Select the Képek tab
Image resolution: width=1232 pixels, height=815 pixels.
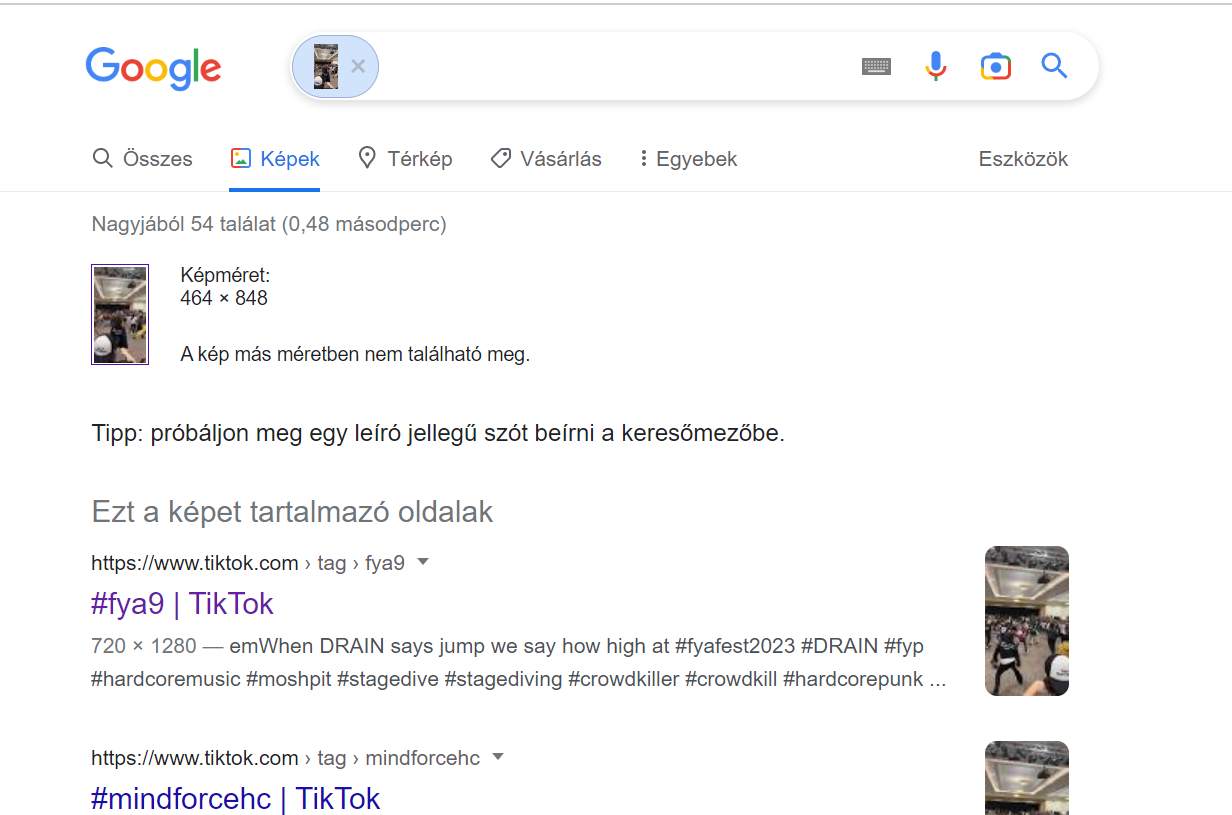(x=275, y=159)
